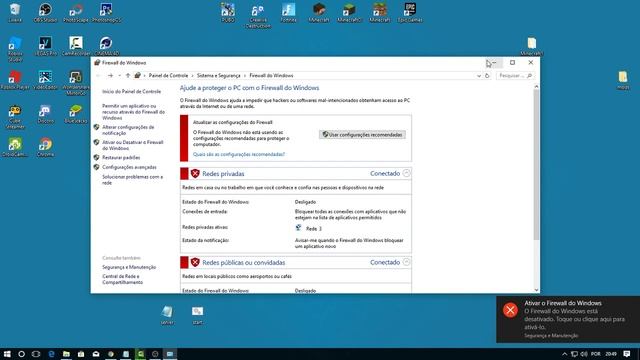640x360 pixels.
Task: Open the server file on the desktop
Action: (x=167, y=315)
